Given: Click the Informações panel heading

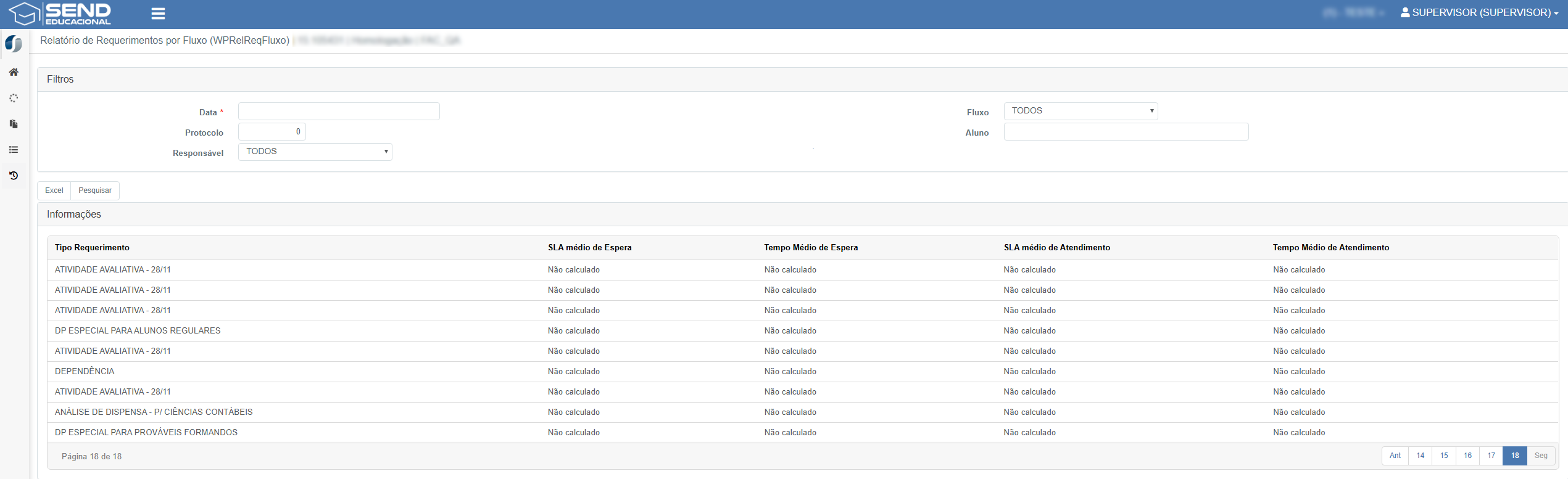Looking at the screenshot, I should point(74,214).
